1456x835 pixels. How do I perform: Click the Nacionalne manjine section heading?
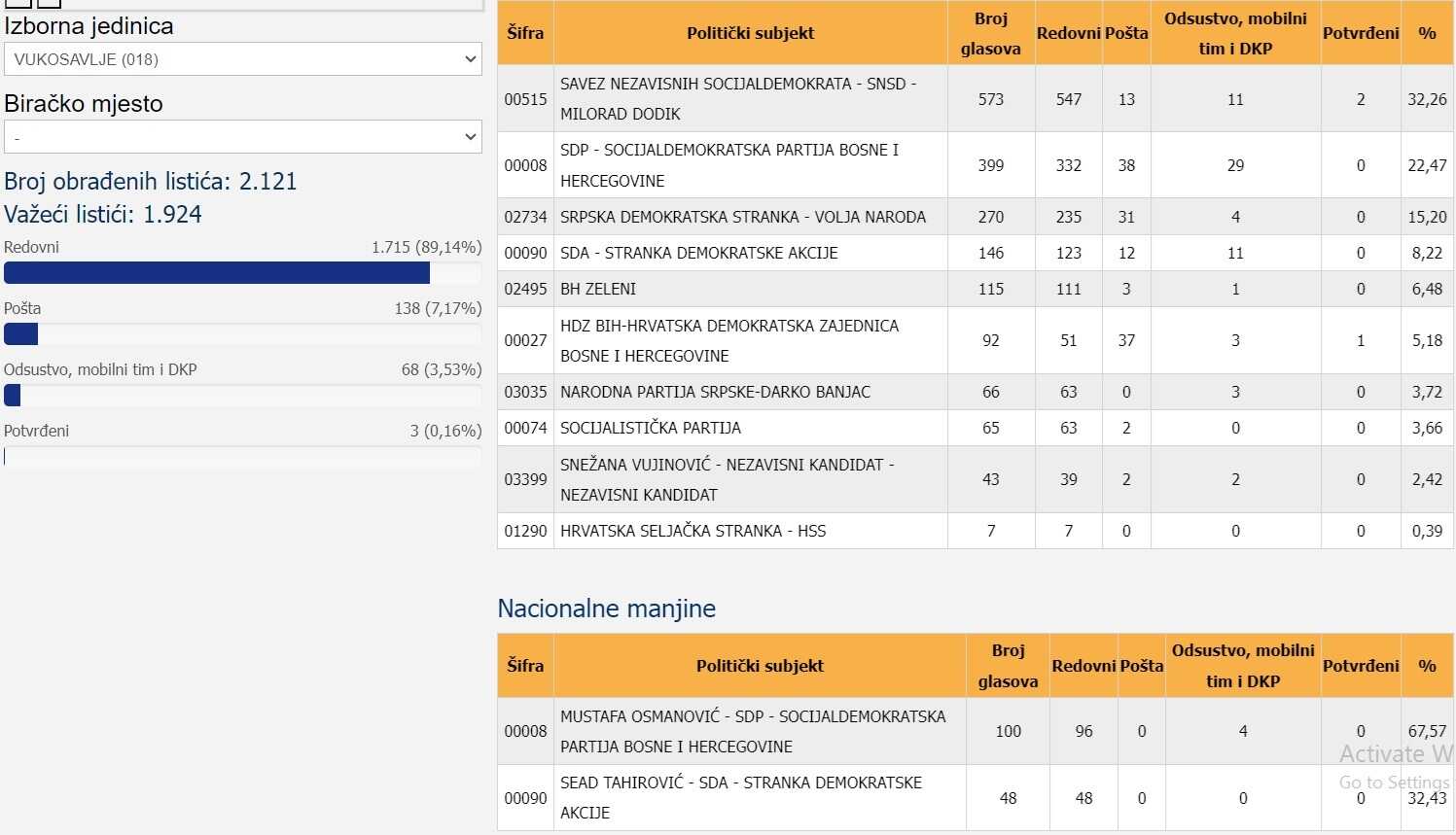click(606, 609)
